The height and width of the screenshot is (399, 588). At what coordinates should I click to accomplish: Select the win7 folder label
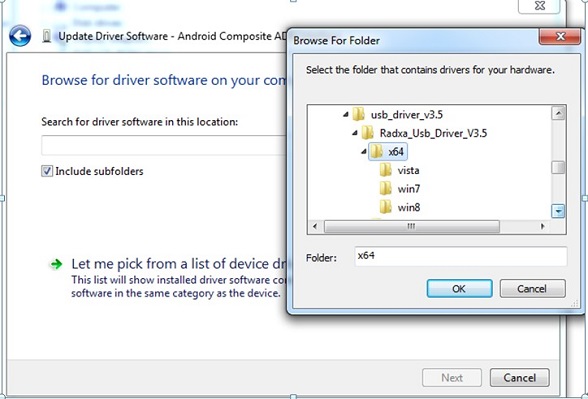(x=409, y=189)
